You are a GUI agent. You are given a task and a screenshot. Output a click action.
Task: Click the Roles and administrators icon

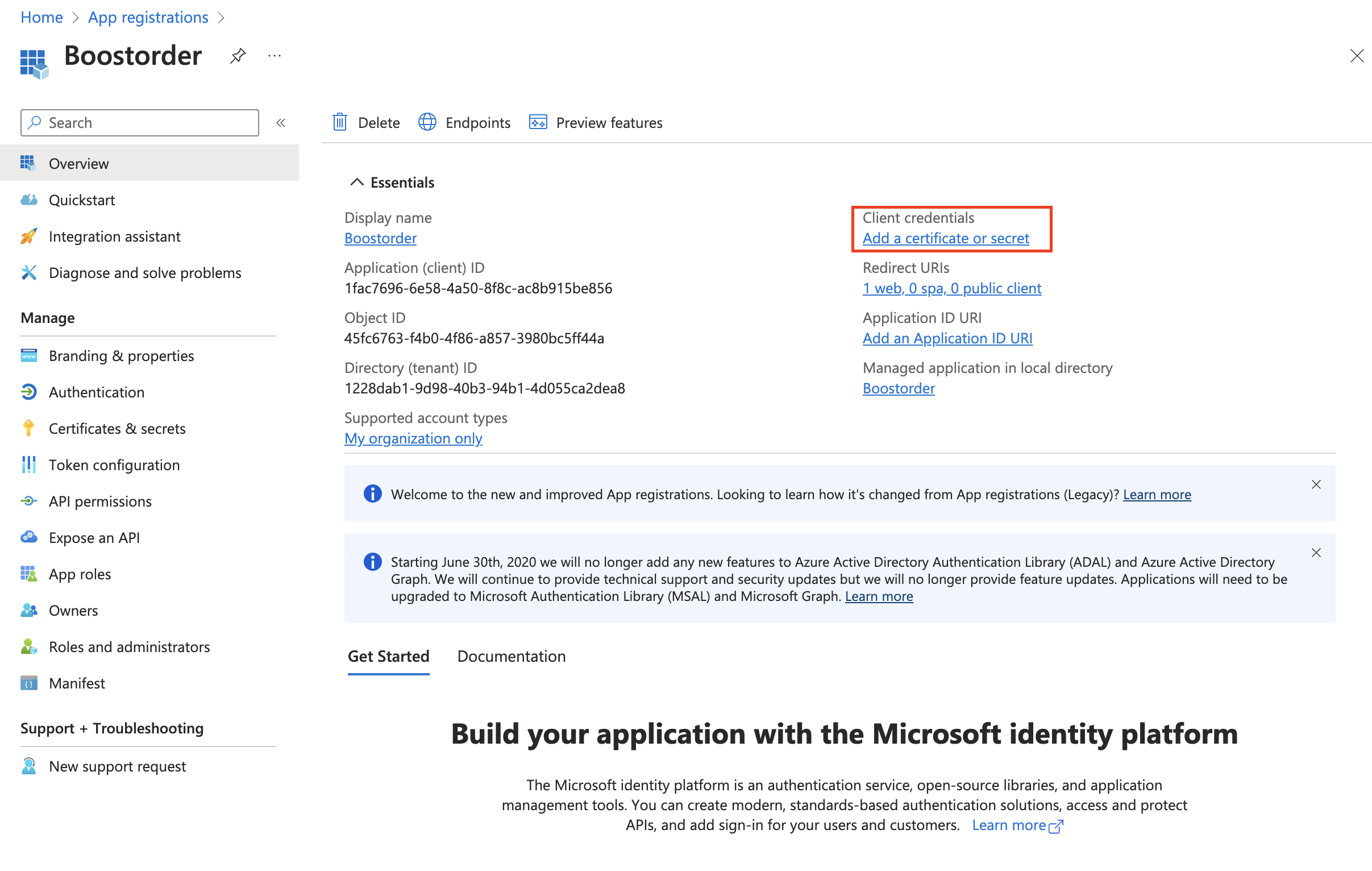tap(28, 646)
